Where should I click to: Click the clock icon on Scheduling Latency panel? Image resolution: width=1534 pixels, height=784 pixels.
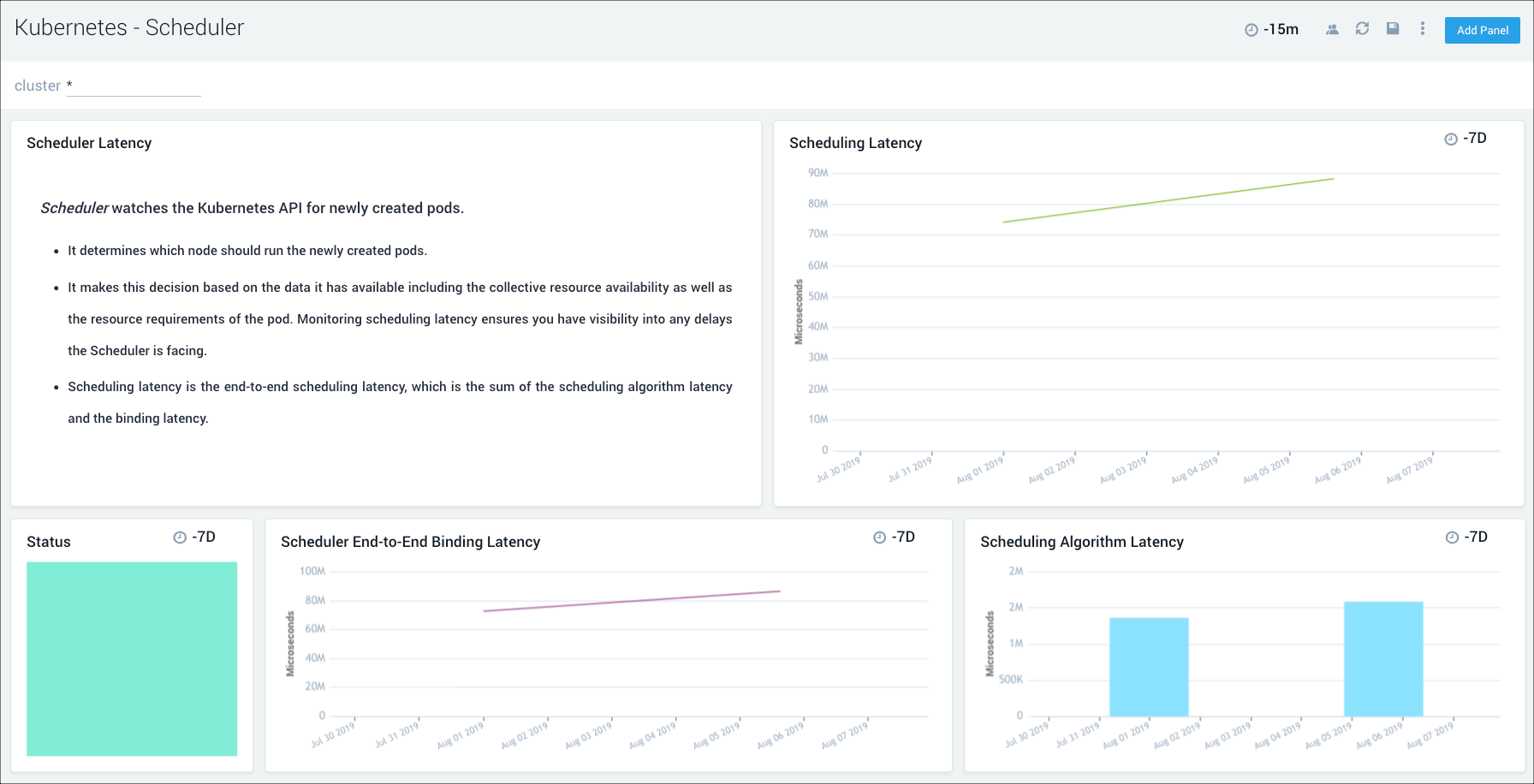click(1451, 139)
